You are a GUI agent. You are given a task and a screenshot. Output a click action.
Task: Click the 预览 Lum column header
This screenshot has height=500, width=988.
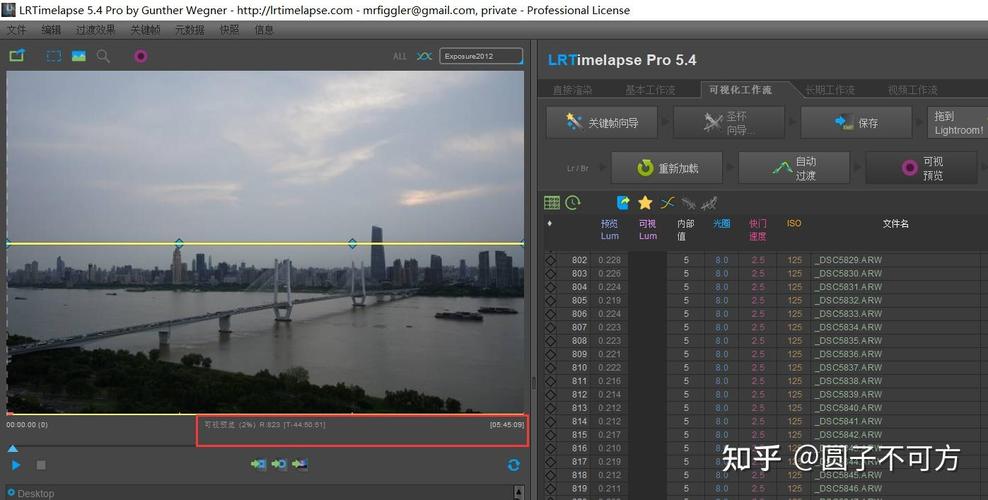pos(609,230)
